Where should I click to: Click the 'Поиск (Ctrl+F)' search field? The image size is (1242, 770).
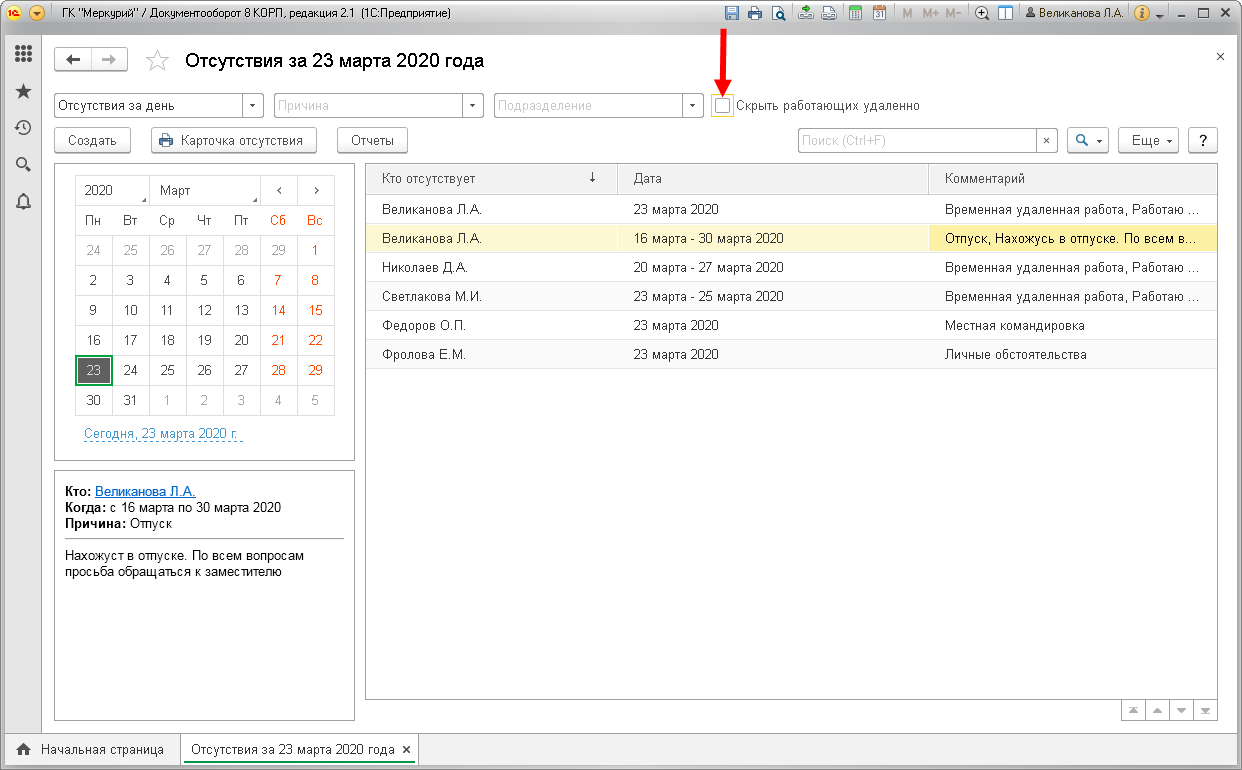point(917,140)
